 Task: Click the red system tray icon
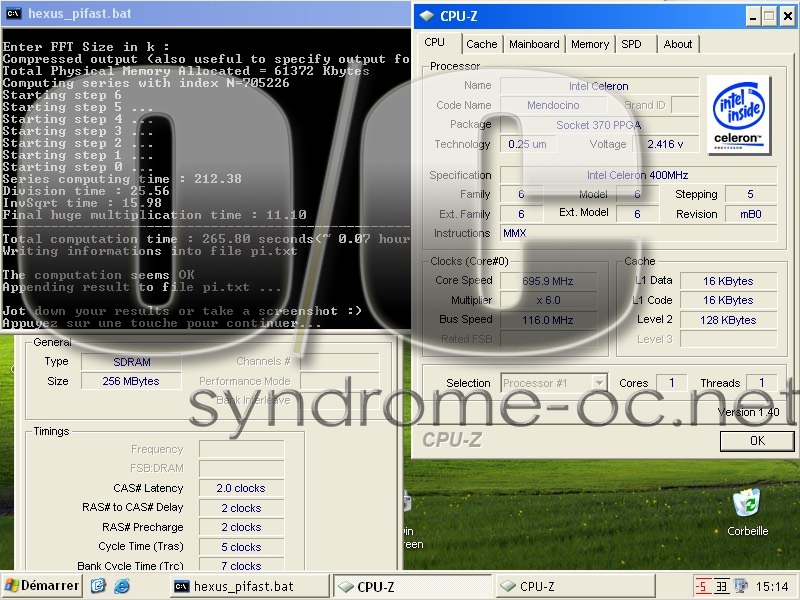pyautogui.click(x=703, y=587)
